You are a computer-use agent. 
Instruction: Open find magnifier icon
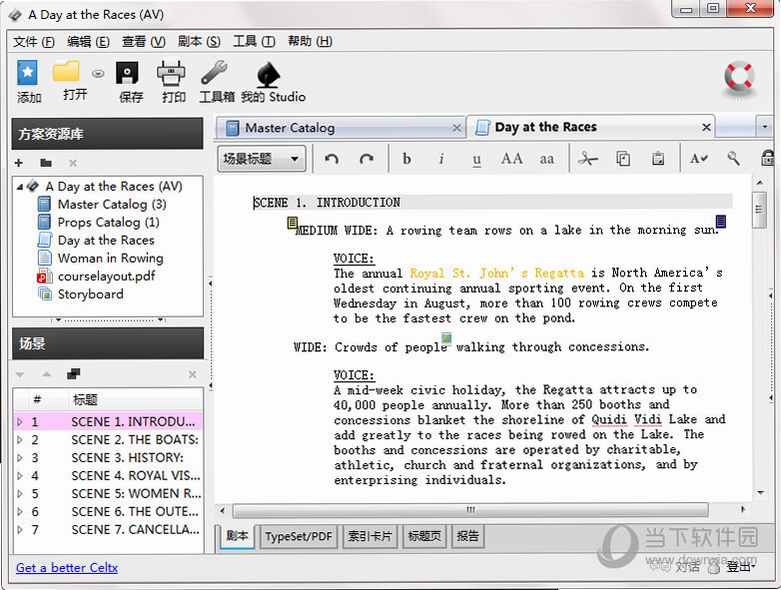733,159
